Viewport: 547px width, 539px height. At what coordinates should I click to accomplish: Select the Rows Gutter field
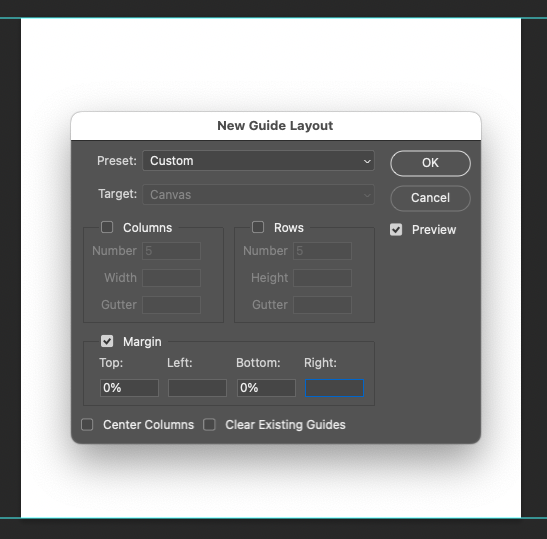[322, 305]
